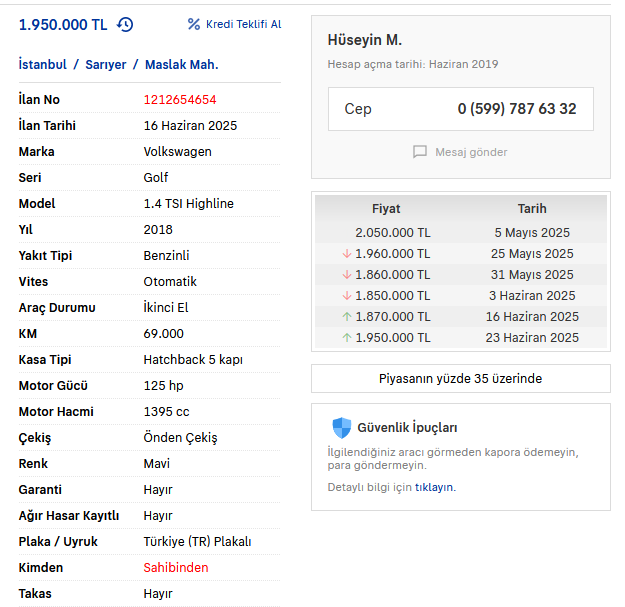Click the up arrow beside 1.870.000 TL
Screen dimensions: 625x607
[347, 316]
